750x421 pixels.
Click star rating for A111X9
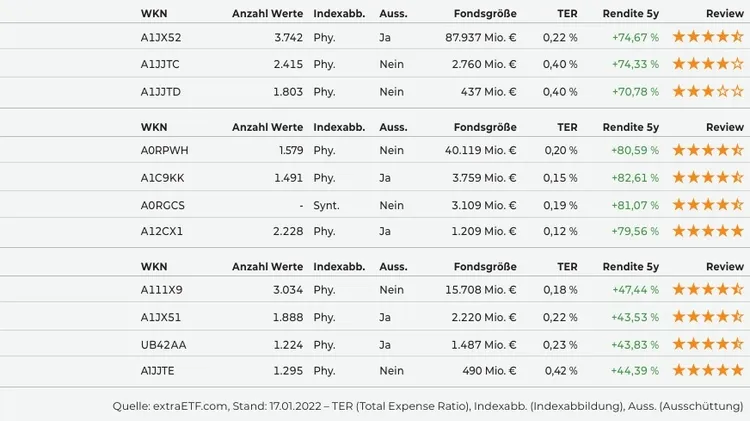click(x=708, y=289)
